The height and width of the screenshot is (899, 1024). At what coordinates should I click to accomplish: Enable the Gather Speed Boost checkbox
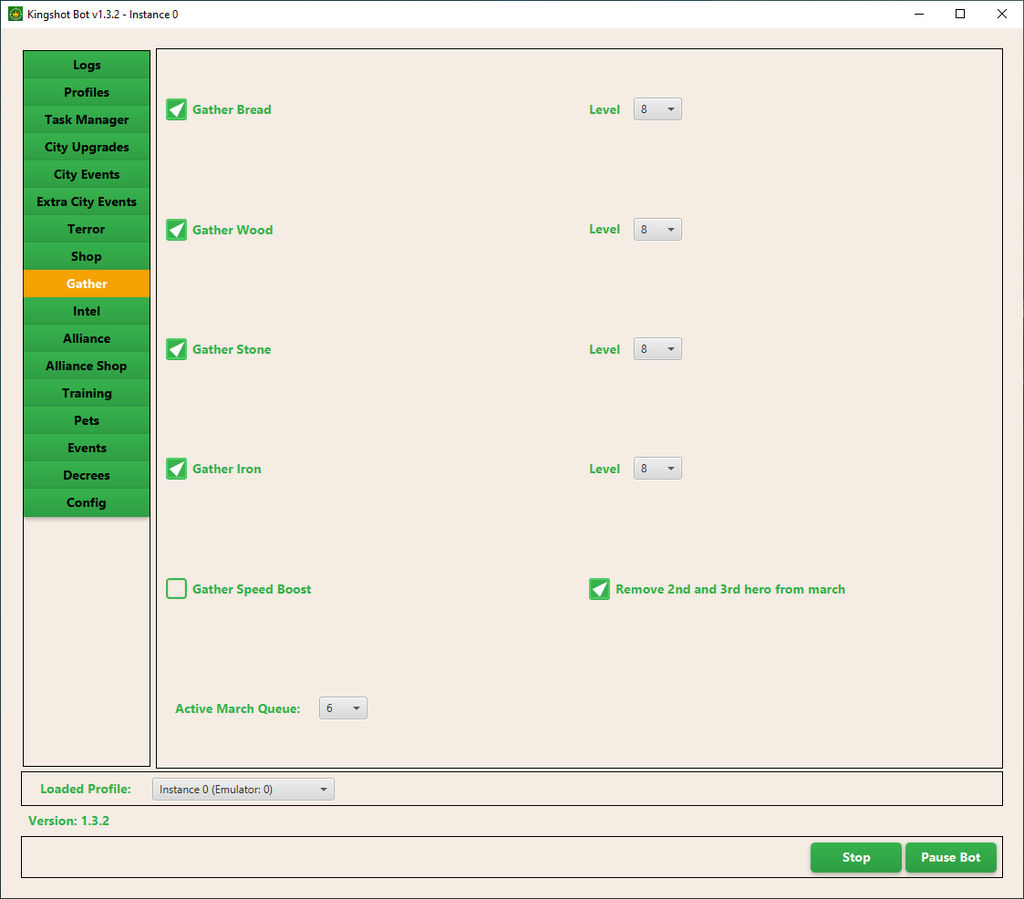(x=177, y=589)
